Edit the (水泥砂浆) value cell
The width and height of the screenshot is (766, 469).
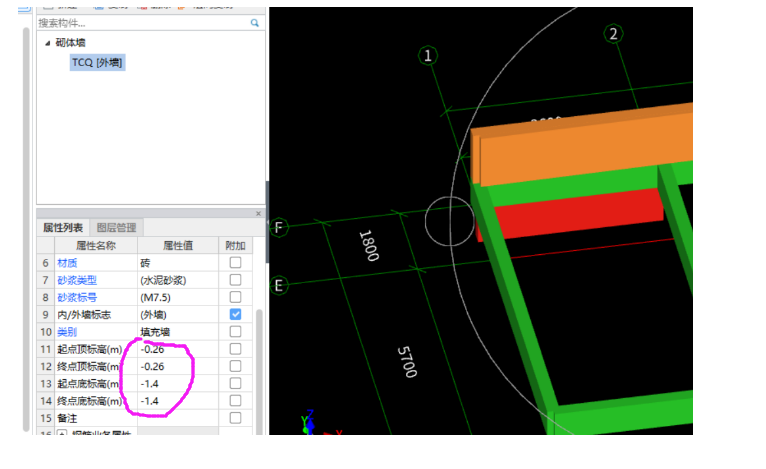[178, 280]
